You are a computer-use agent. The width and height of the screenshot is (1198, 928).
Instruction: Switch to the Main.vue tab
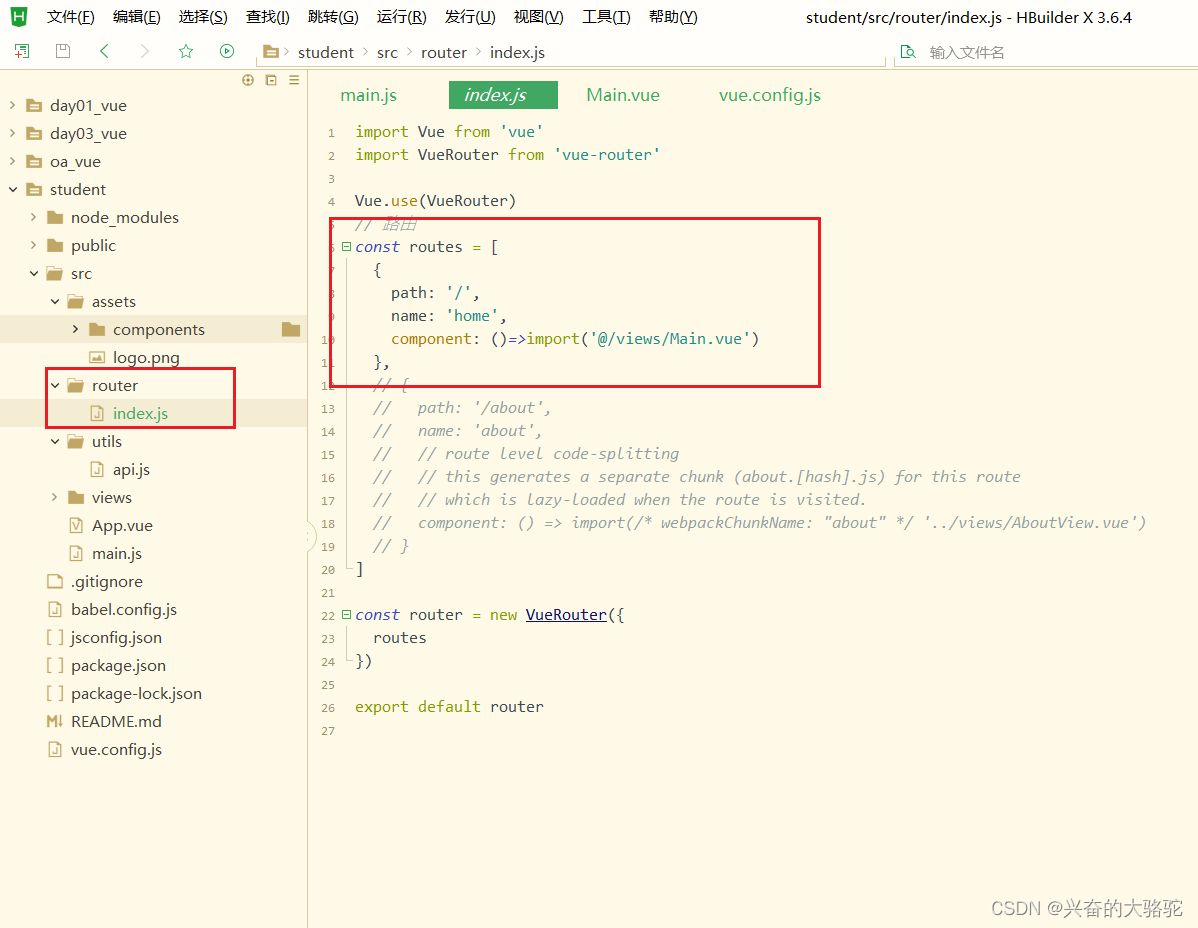pyautogui.click(x=622, y=95)
